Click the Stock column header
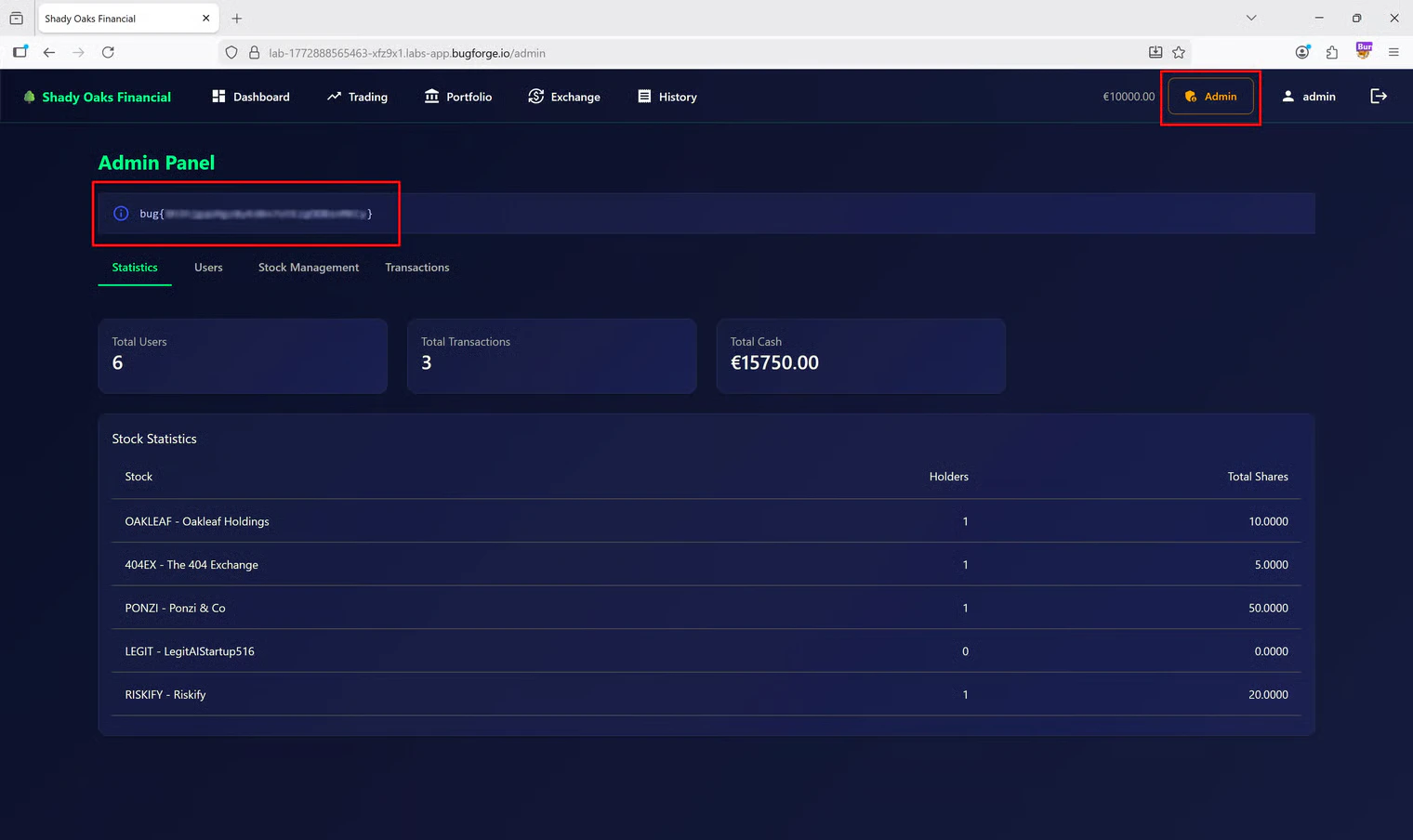The height and width of the screenshot is (840, 1413). (139, 477)
